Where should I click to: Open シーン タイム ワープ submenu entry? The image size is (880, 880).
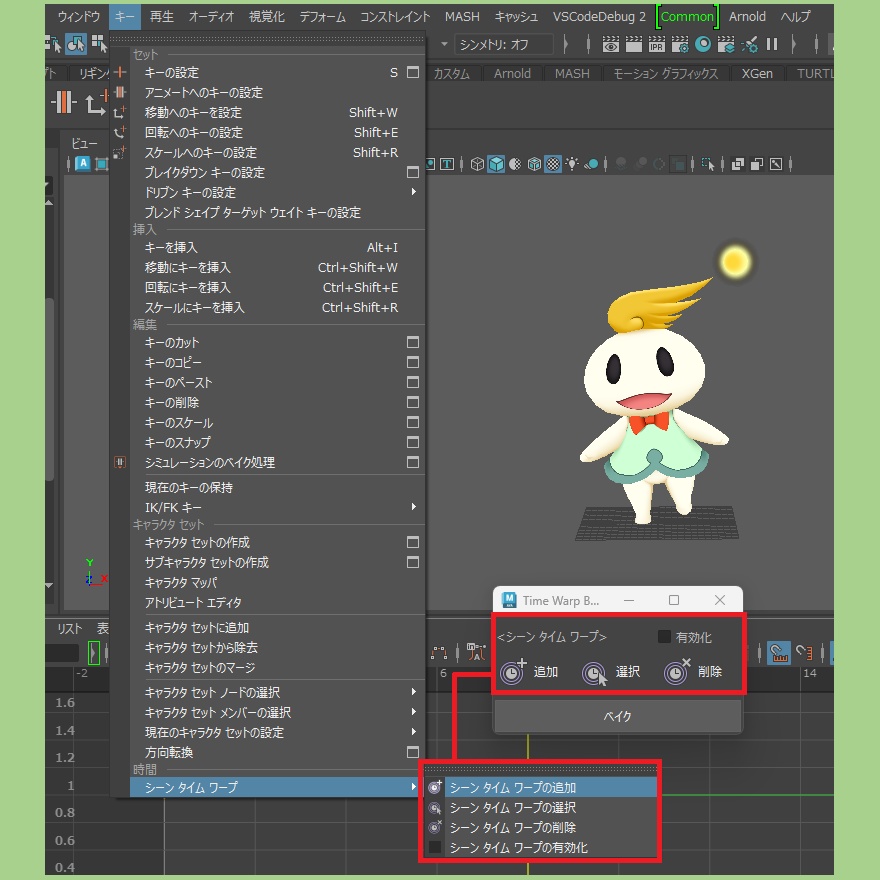click(x=277, y=787)
